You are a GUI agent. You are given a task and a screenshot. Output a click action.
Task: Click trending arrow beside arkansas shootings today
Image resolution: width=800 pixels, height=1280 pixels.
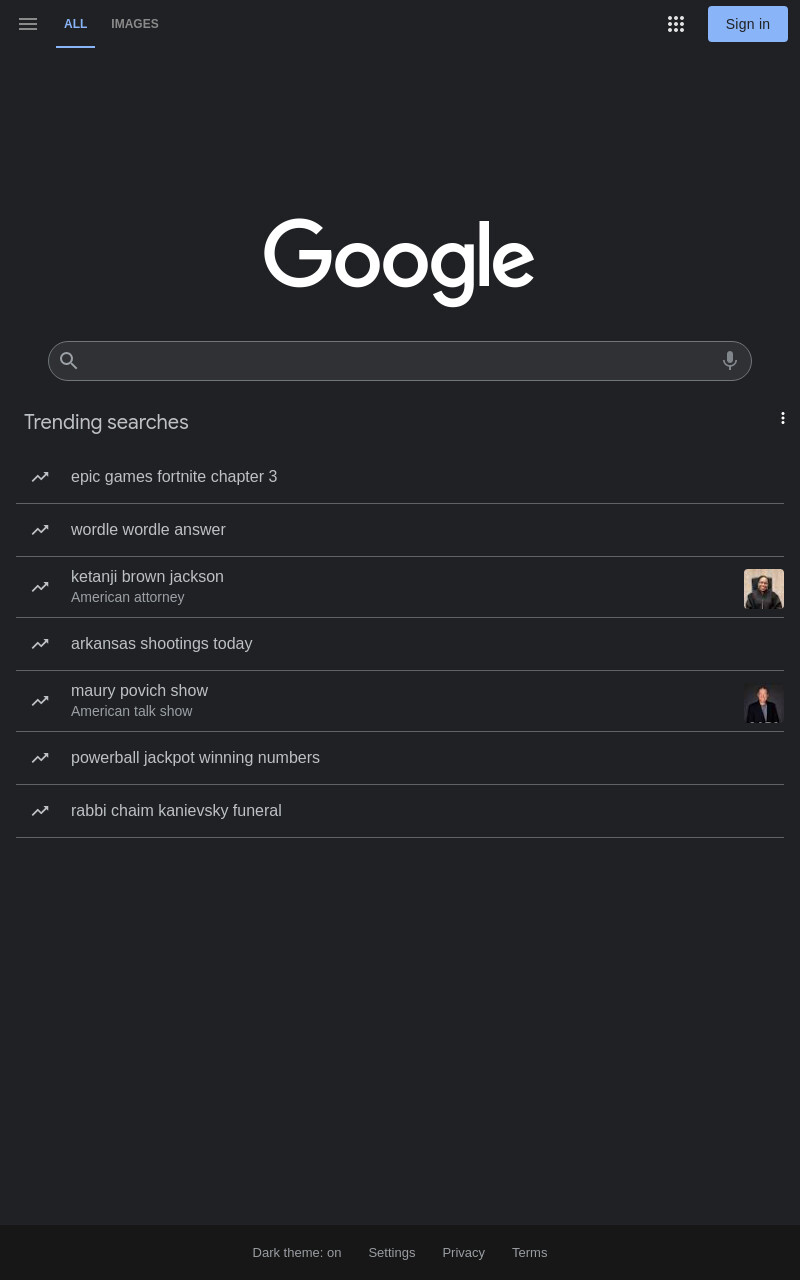40,644
